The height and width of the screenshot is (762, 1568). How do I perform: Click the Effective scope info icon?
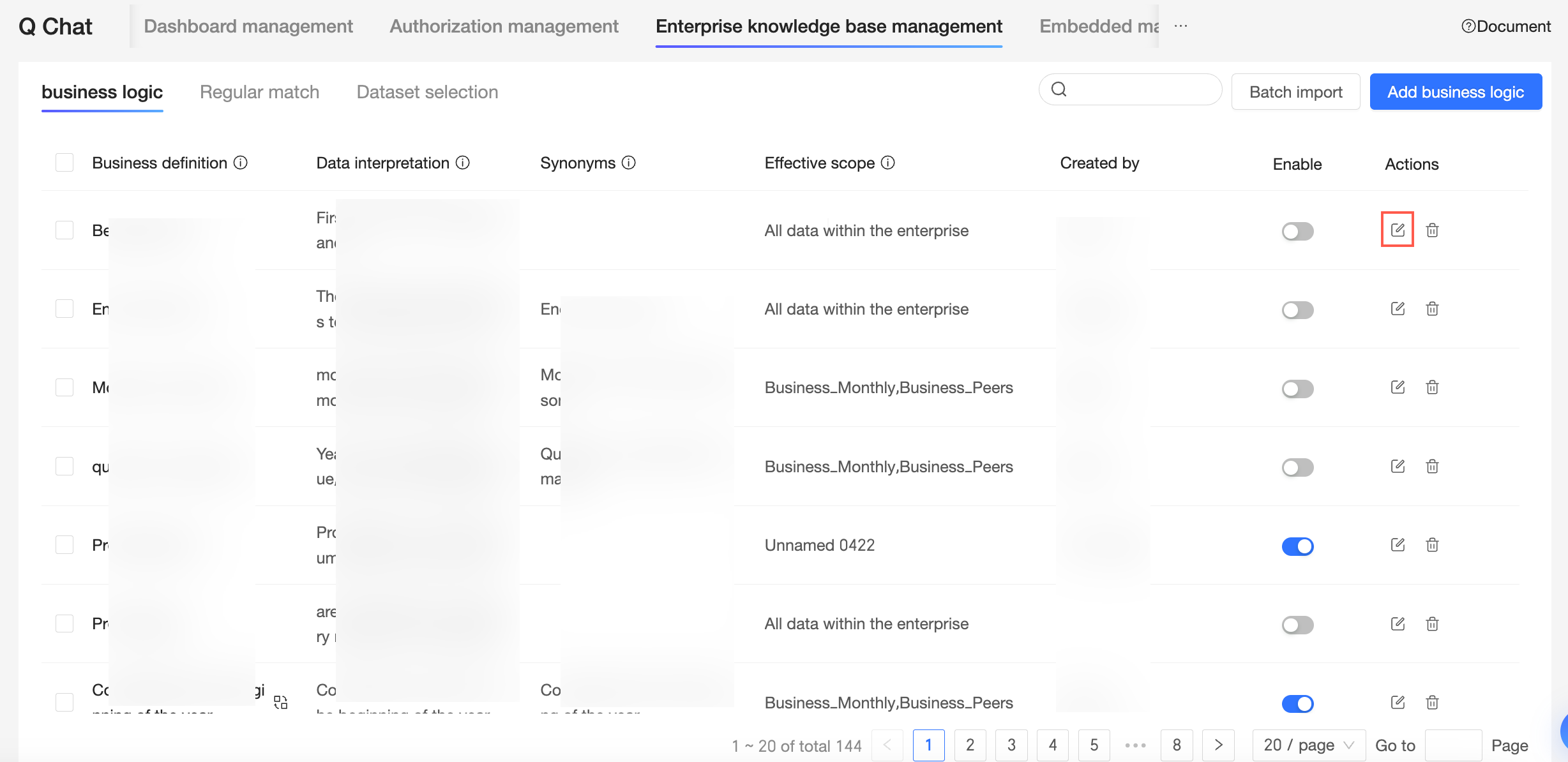(x=888, y=163)
